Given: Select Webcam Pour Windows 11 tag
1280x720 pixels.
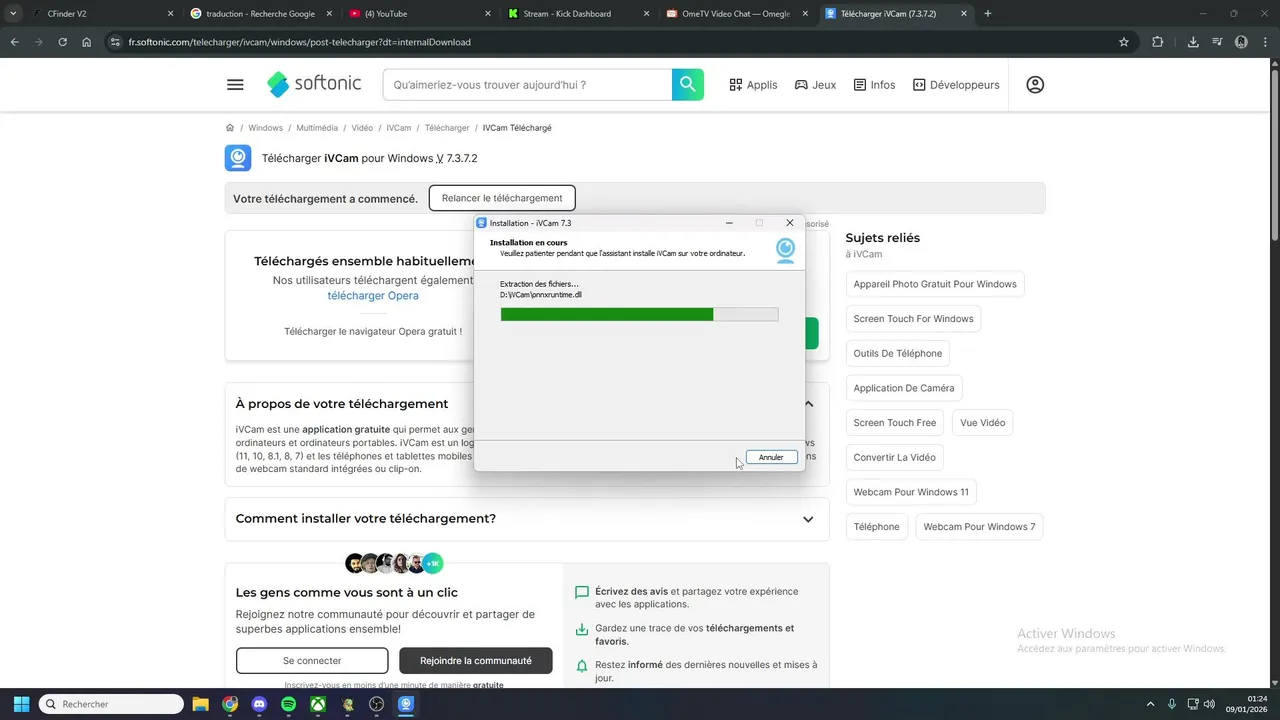Looking at the screenshot, I should click(911, 492).
